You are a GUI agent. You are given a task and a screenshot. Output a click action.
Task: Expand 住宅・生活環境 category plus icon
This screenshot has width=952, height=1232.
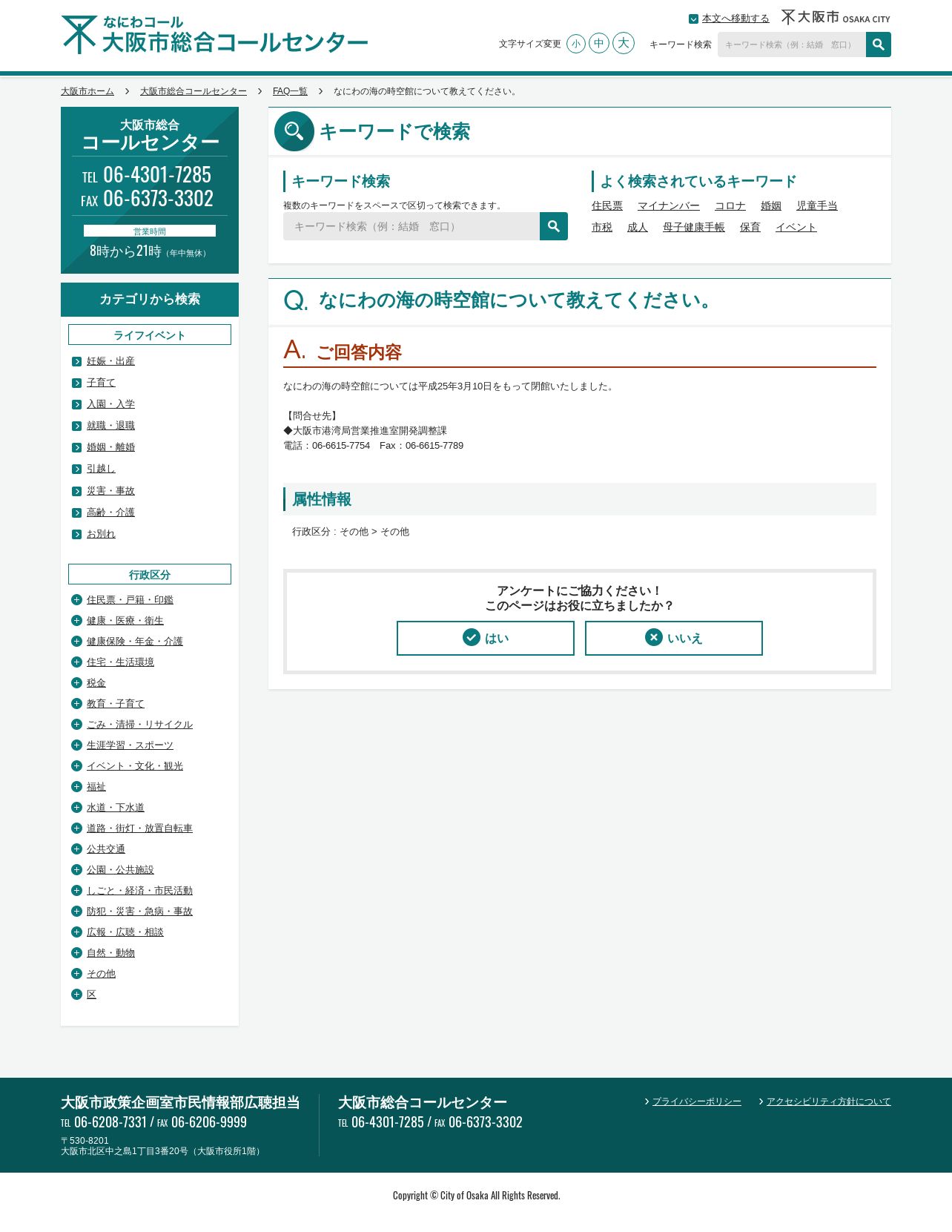[x=76, y=662]
